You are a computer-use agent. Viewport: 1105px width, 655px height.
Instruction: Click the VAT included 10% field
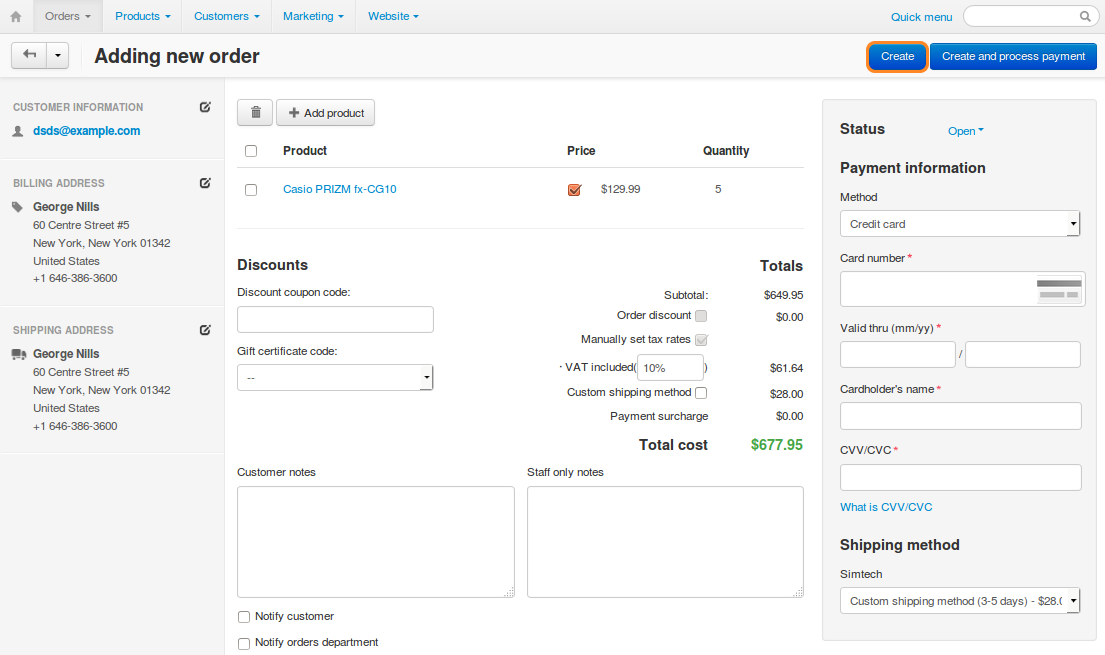[x=670, y=368]
